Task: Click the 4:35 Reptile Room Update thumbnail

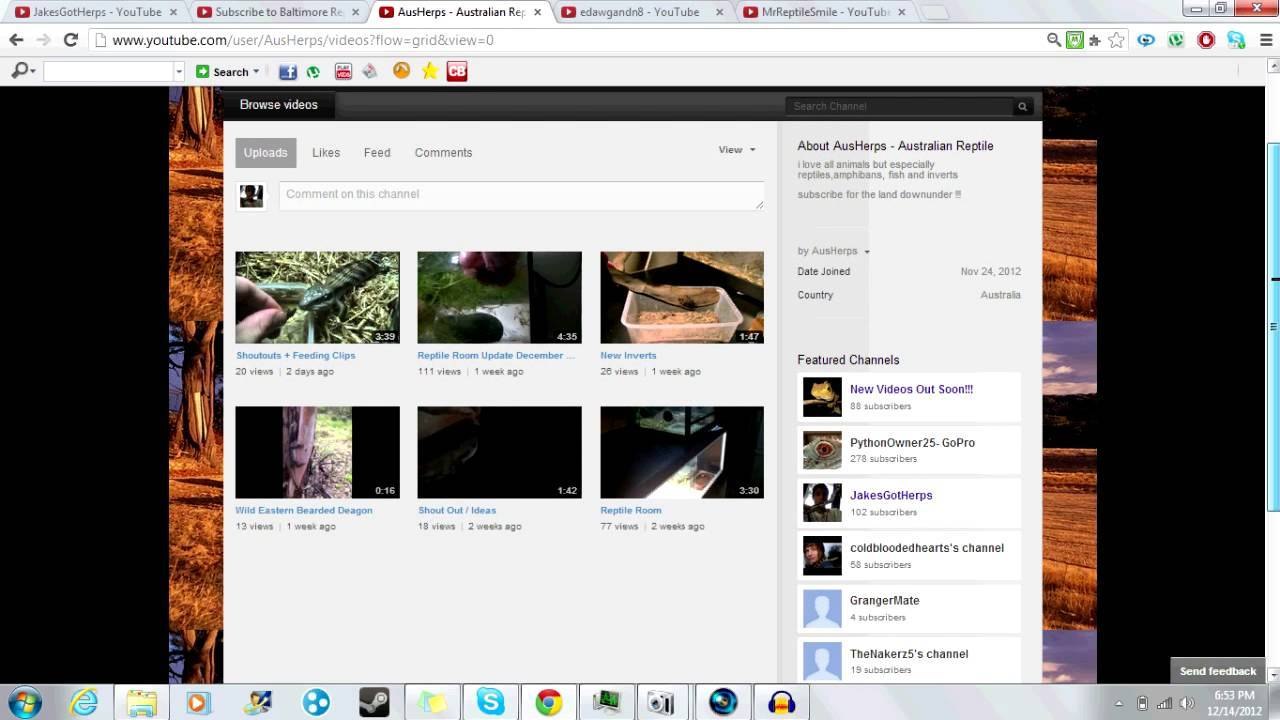Action: coord(500,297)
